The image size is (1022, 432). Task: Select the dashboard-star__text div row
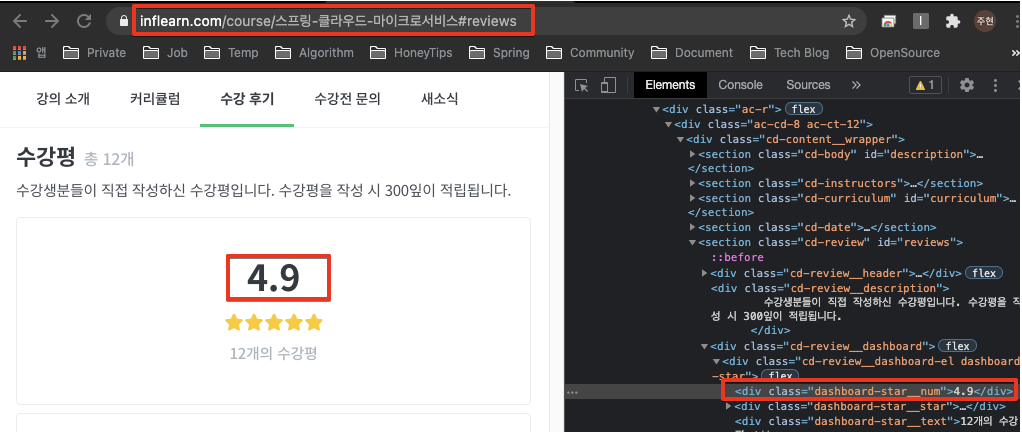coord(878,422)
